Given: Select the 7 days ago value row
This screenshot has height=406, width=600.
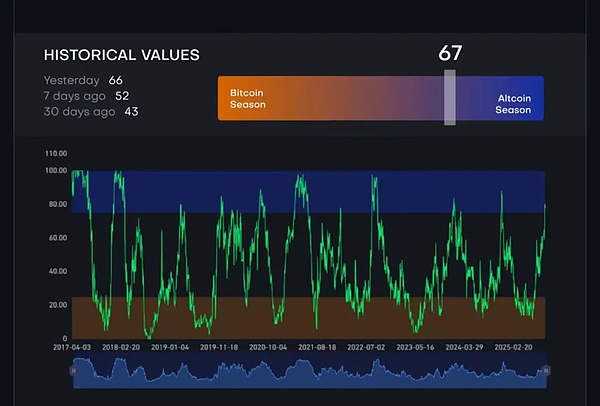Looking at the screenshot, I should pos(87,95).
